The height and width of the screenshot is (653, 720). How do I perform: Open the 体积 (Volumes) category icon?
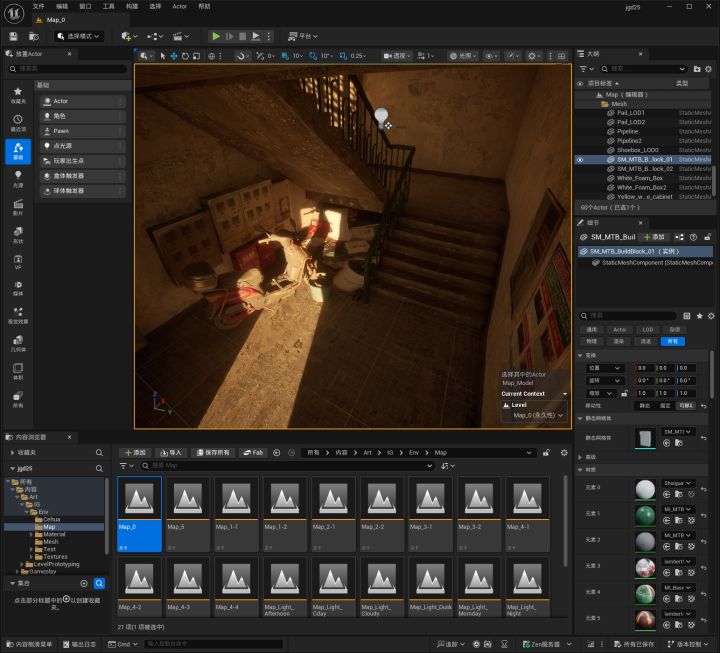pos(18,370)
